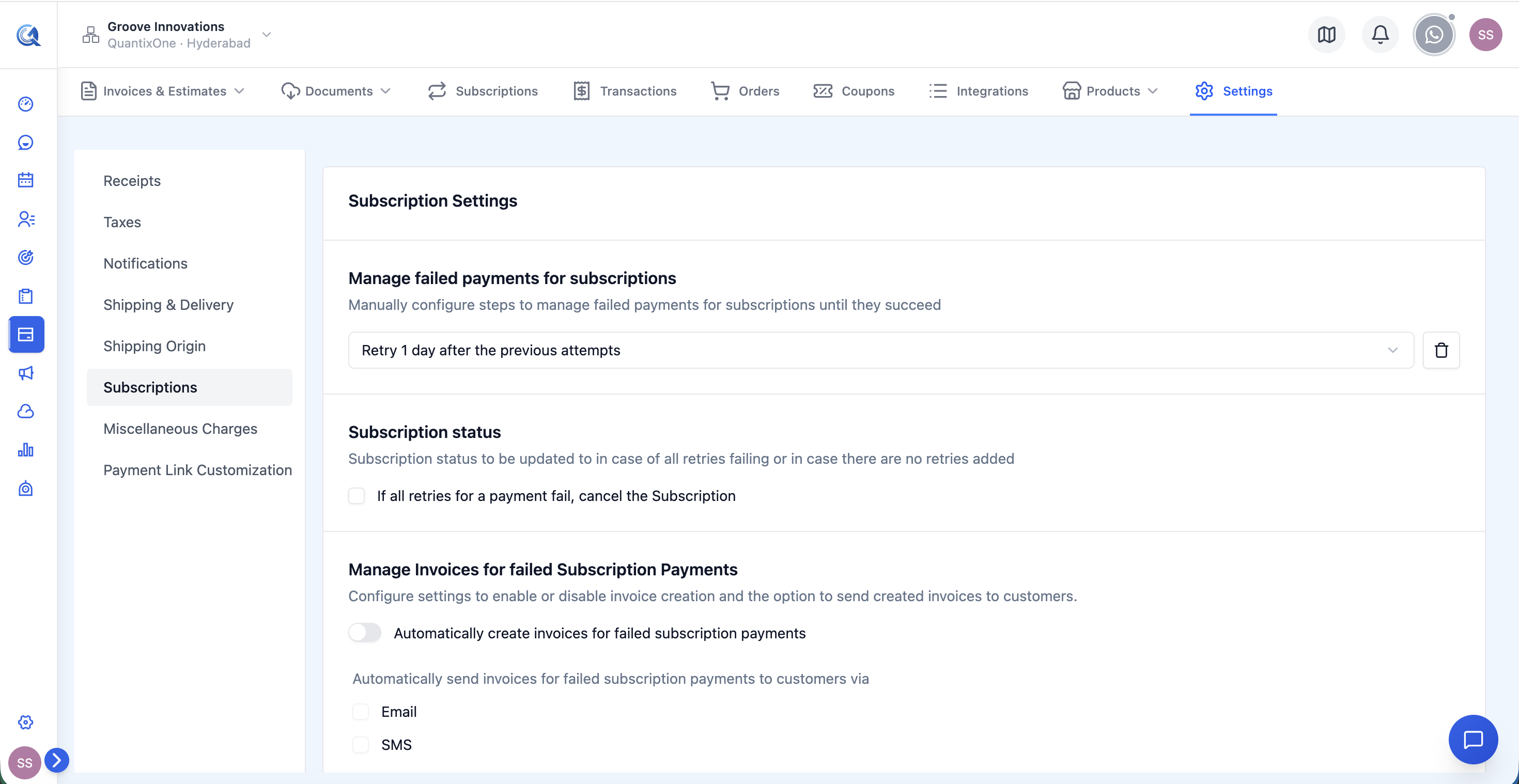Open the camera-shaped sidebar icon
Viewport: 1519px width, 784px height.
coord(25,489)
